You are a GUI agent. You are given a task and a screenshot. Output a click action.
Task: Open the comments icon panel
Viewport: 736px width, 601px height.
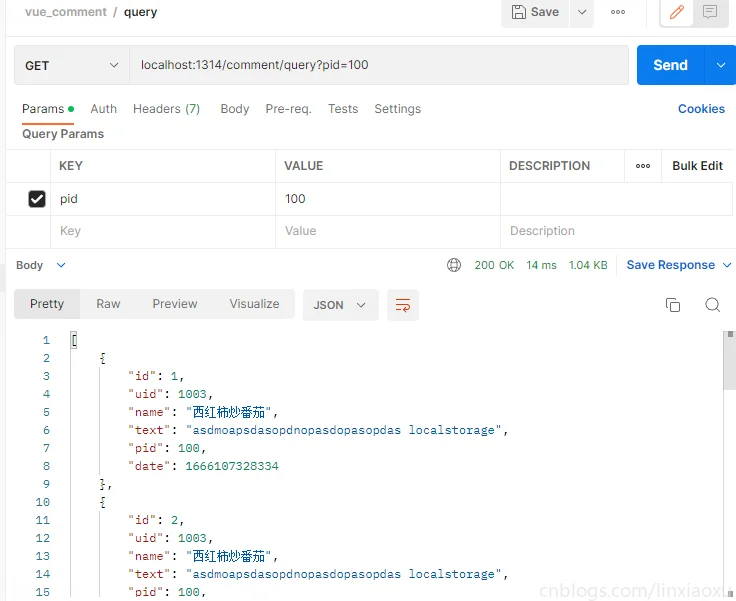(710, 12)
